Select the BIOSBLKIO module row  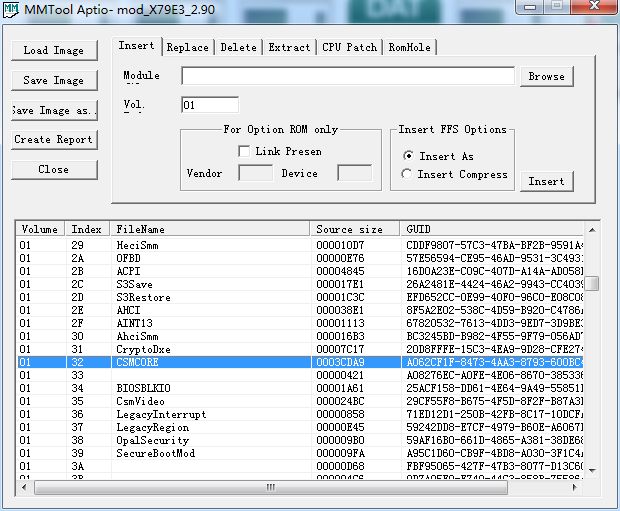click(x=301, y=388)
